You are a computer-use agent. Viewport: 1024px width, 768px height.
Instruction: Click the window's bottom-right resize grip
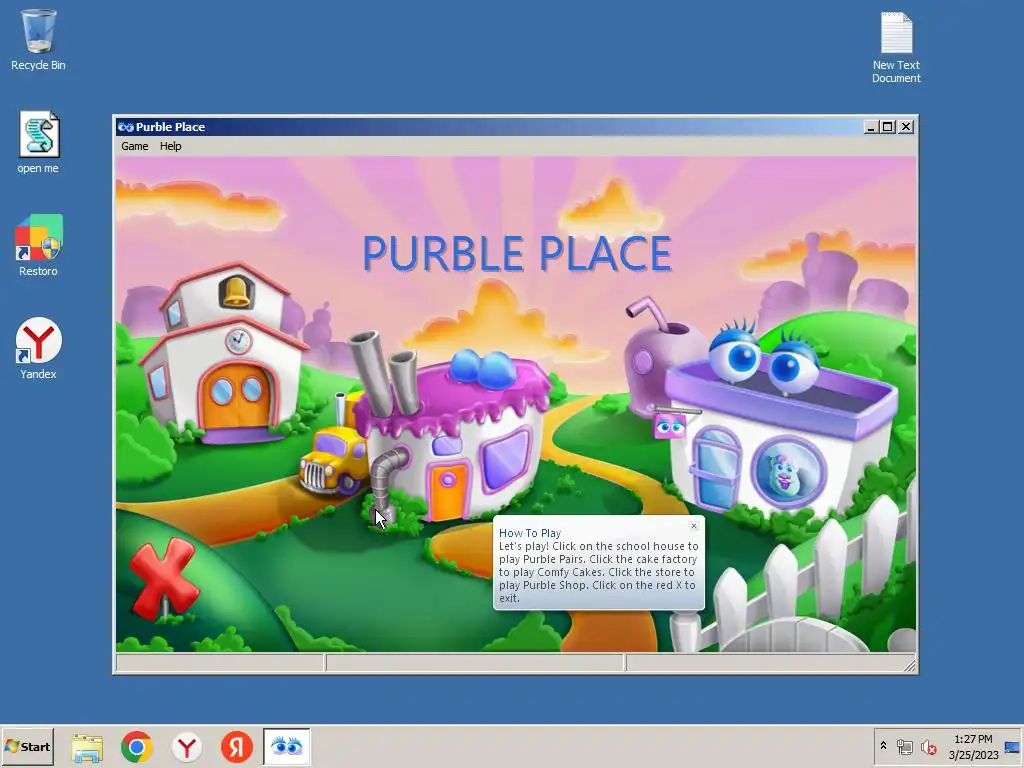coord(910,665)
